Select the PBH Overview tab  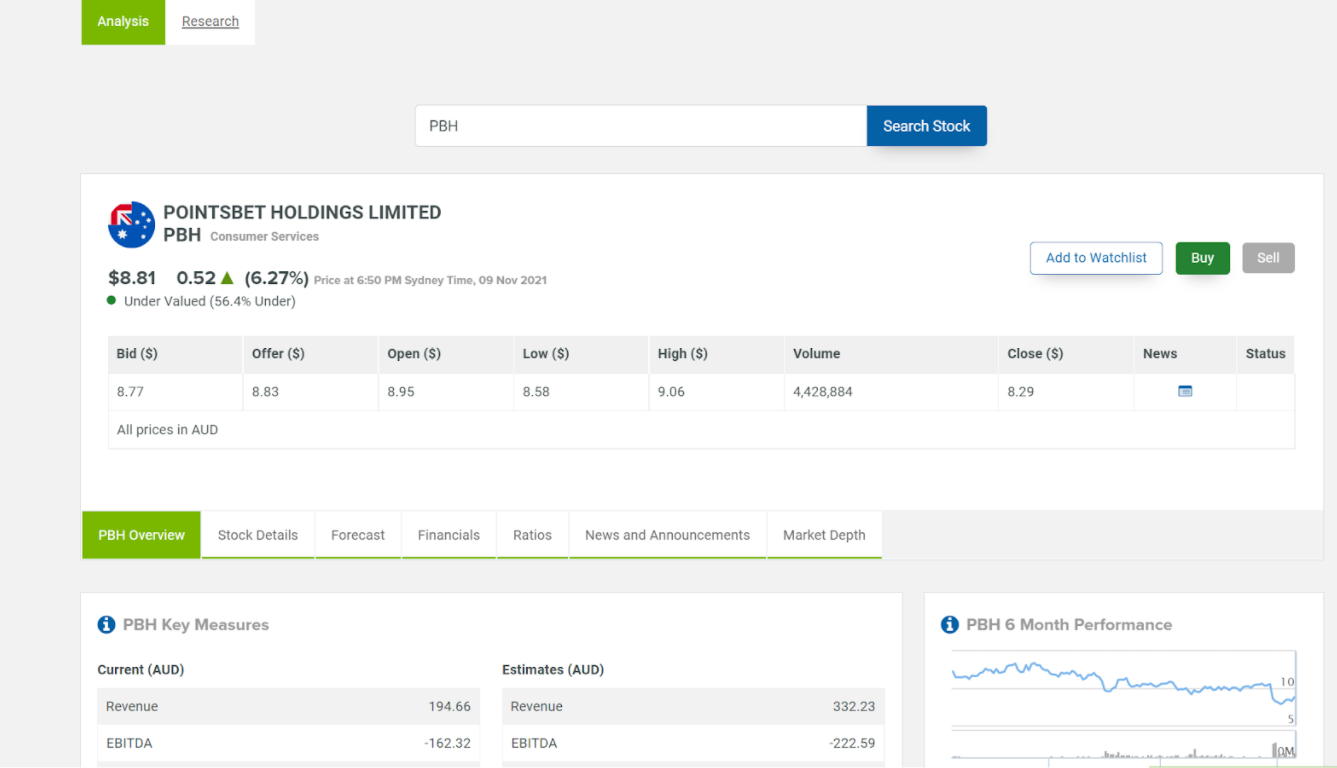coord(141,535)
